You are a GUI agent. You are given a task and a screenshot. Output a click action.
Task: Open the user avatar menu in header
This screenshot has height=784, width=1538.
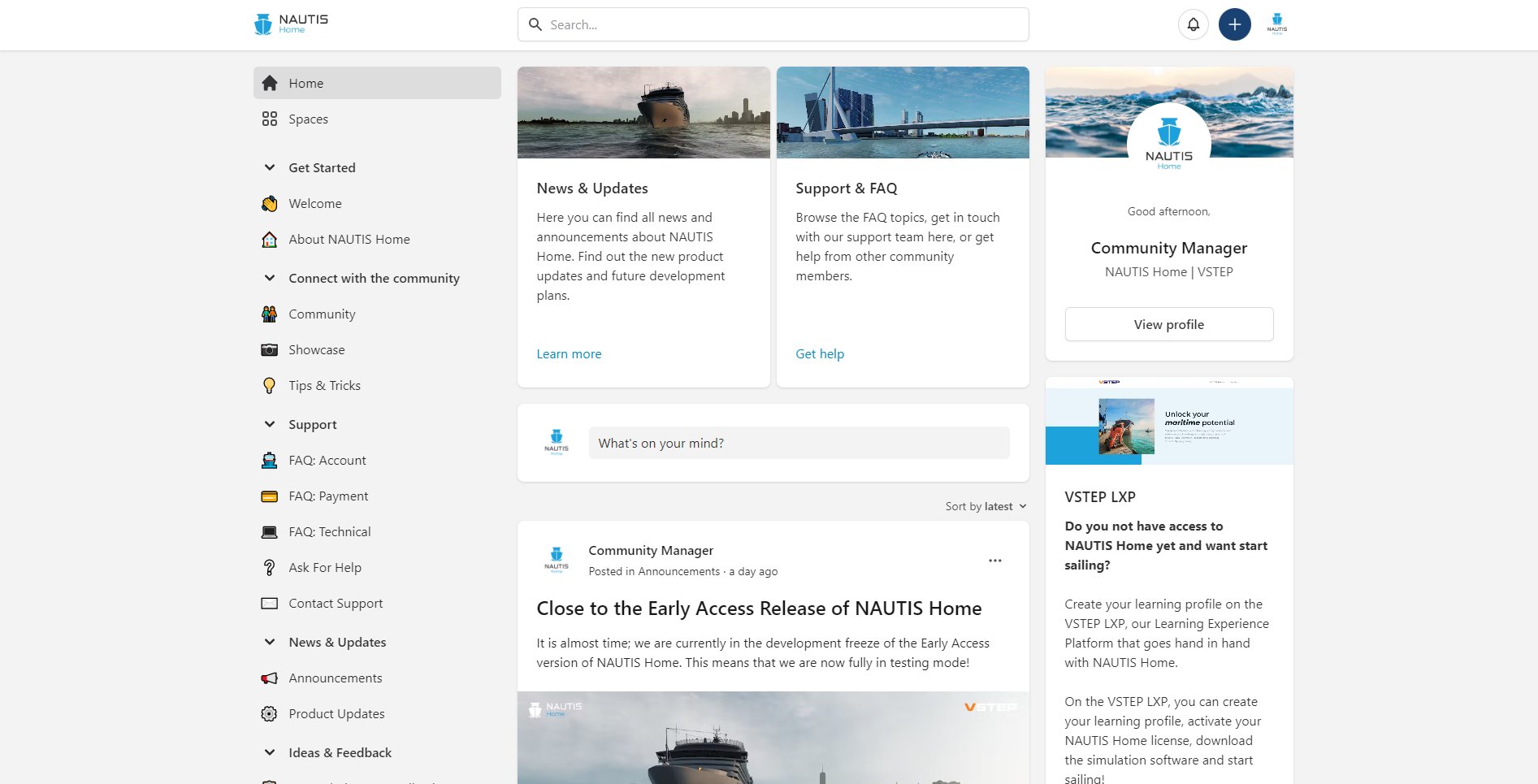1277,24
